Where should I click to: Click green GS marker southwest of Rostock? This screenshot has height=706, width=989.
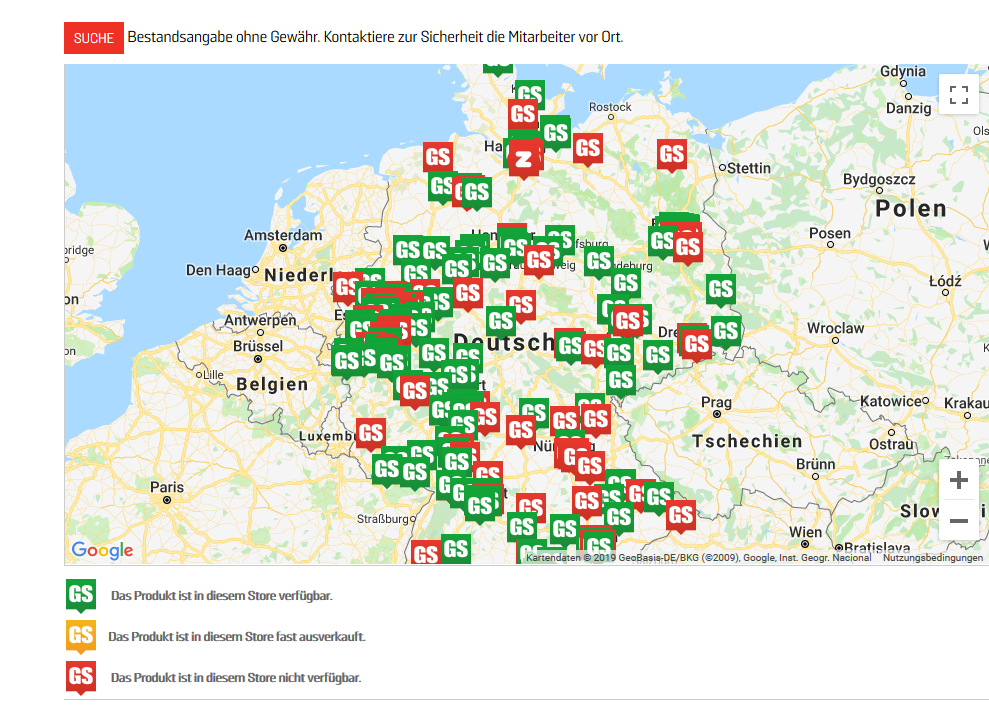click(x=555, y=131)
